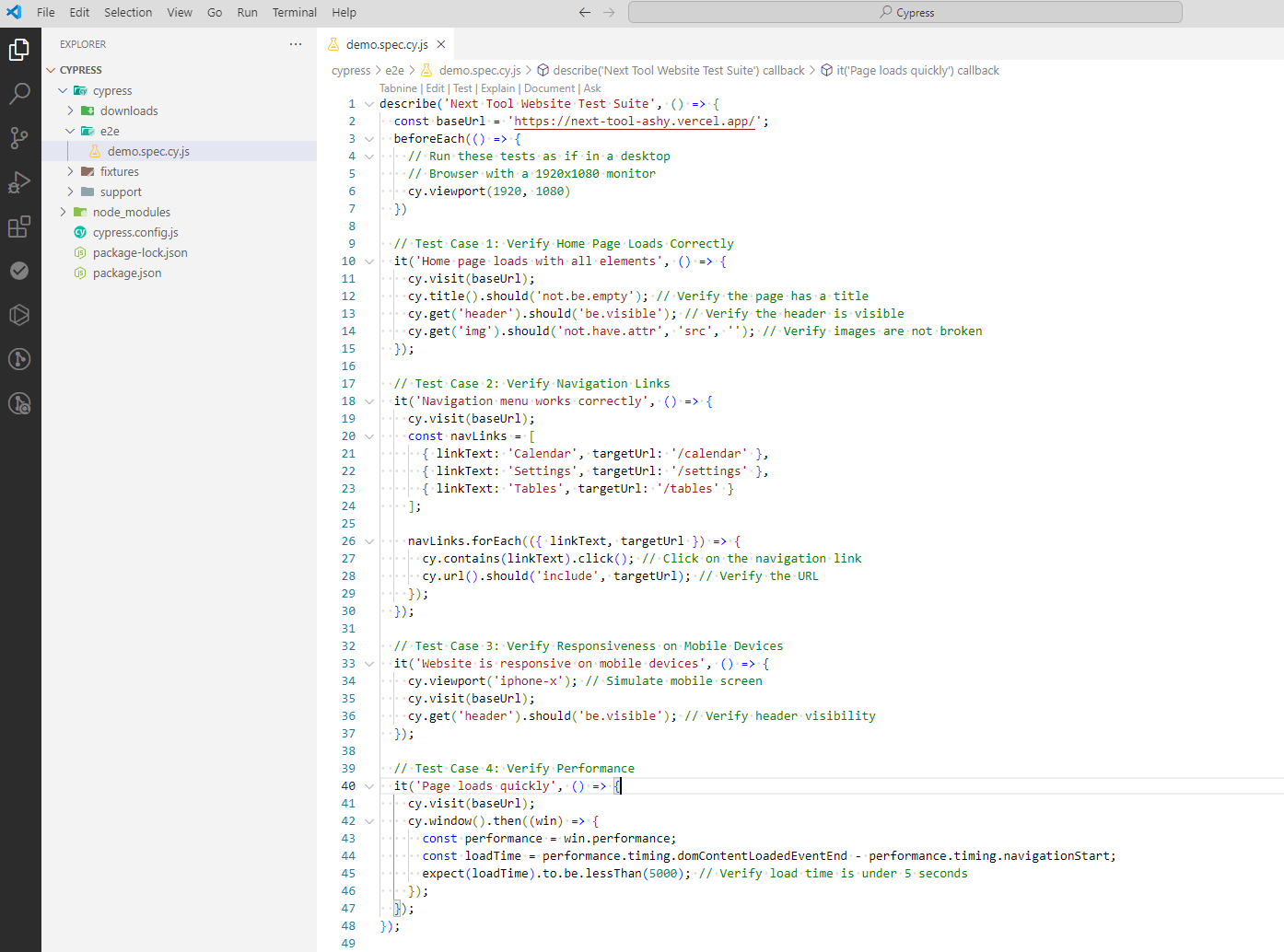Click the baseUrl vercel link in code
Viewport: 1284px width, 952px height.
(634, 122)
